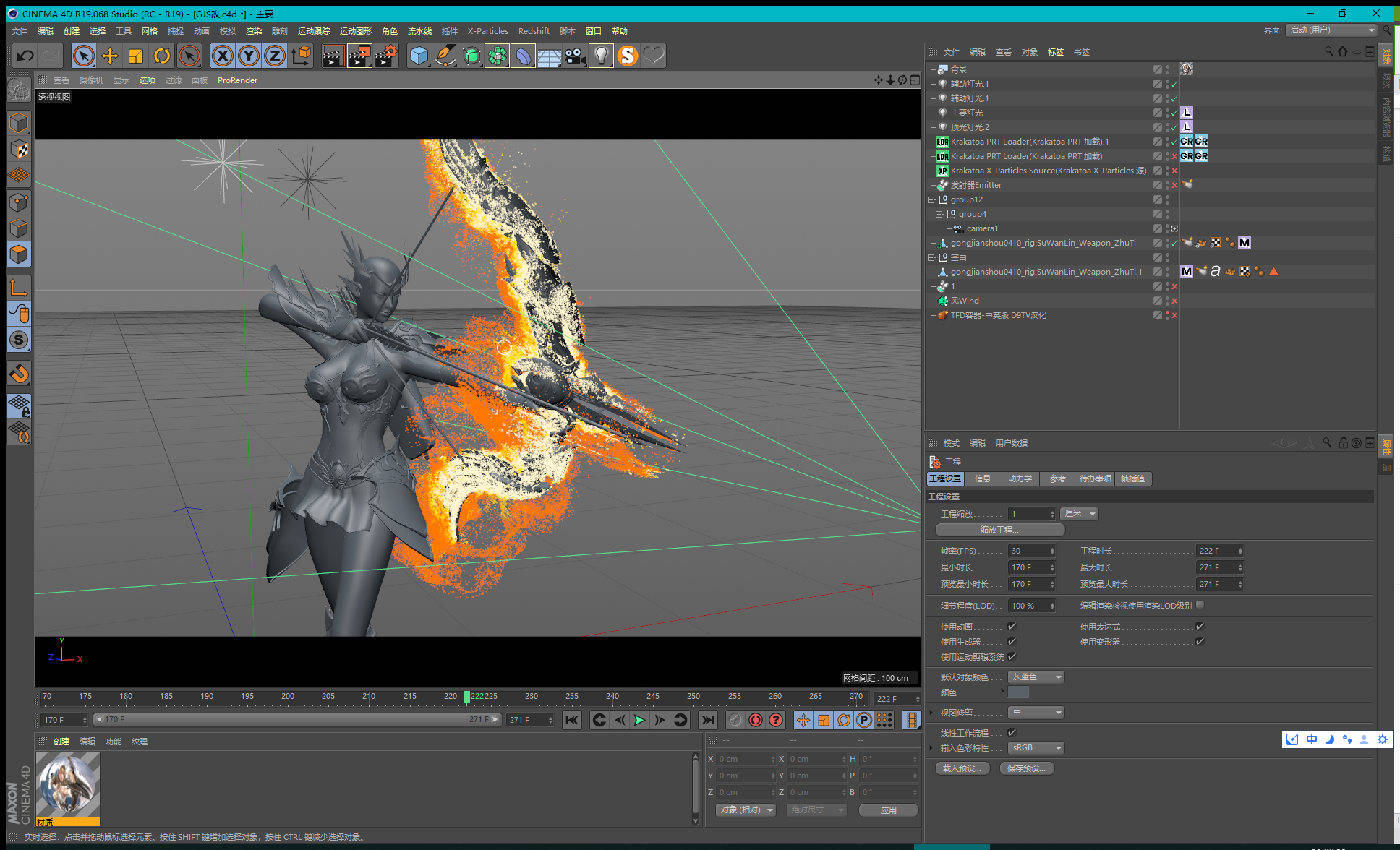Viewport: 1400px width, 850px height.
Task: Select the Rotate tool
Action: (162, 56)
